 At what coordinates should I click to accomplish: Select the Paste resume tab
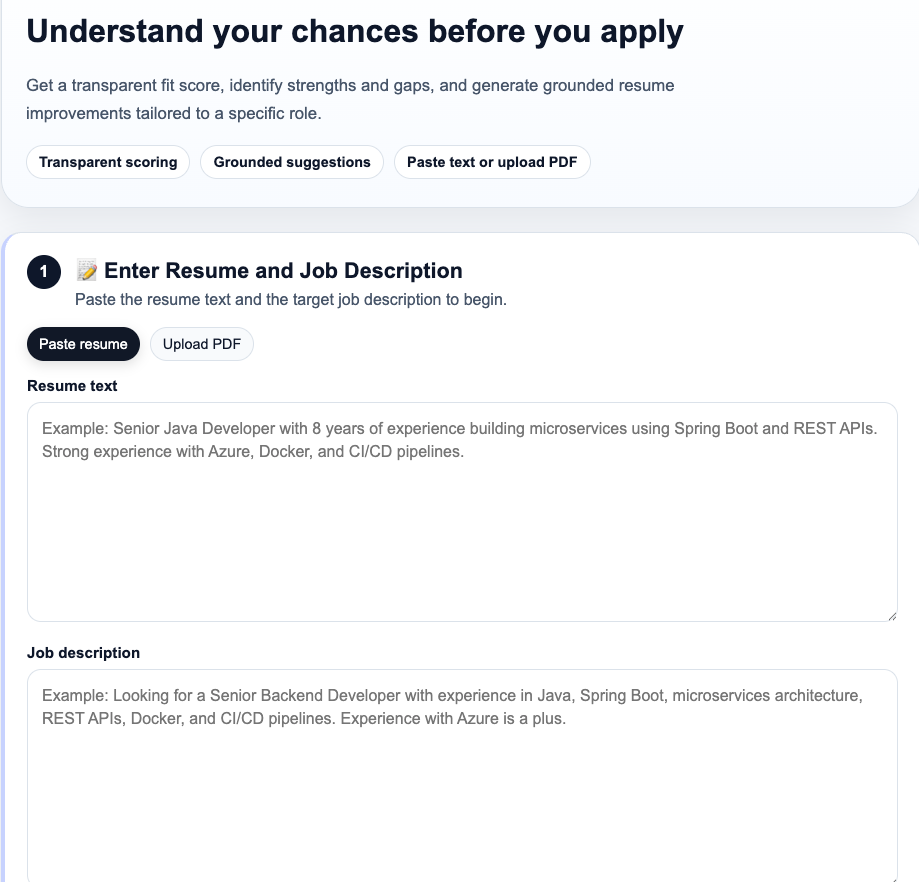point(83,344)
